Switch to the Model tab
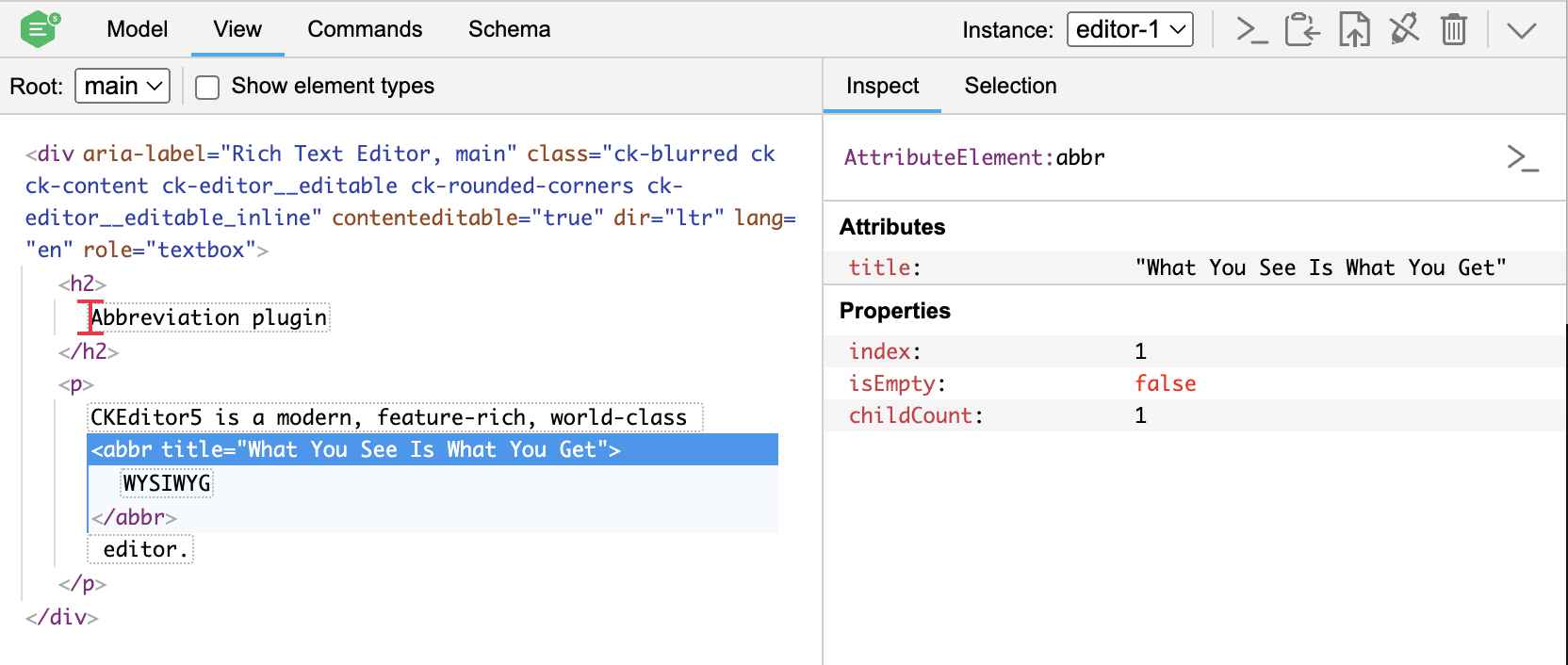The image size is (1568, 665). tap(137, 29)
